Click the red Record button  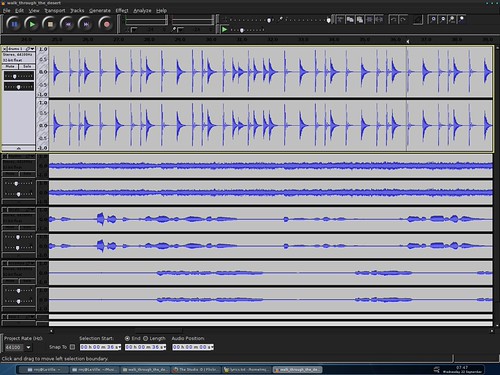pos(106,24)
